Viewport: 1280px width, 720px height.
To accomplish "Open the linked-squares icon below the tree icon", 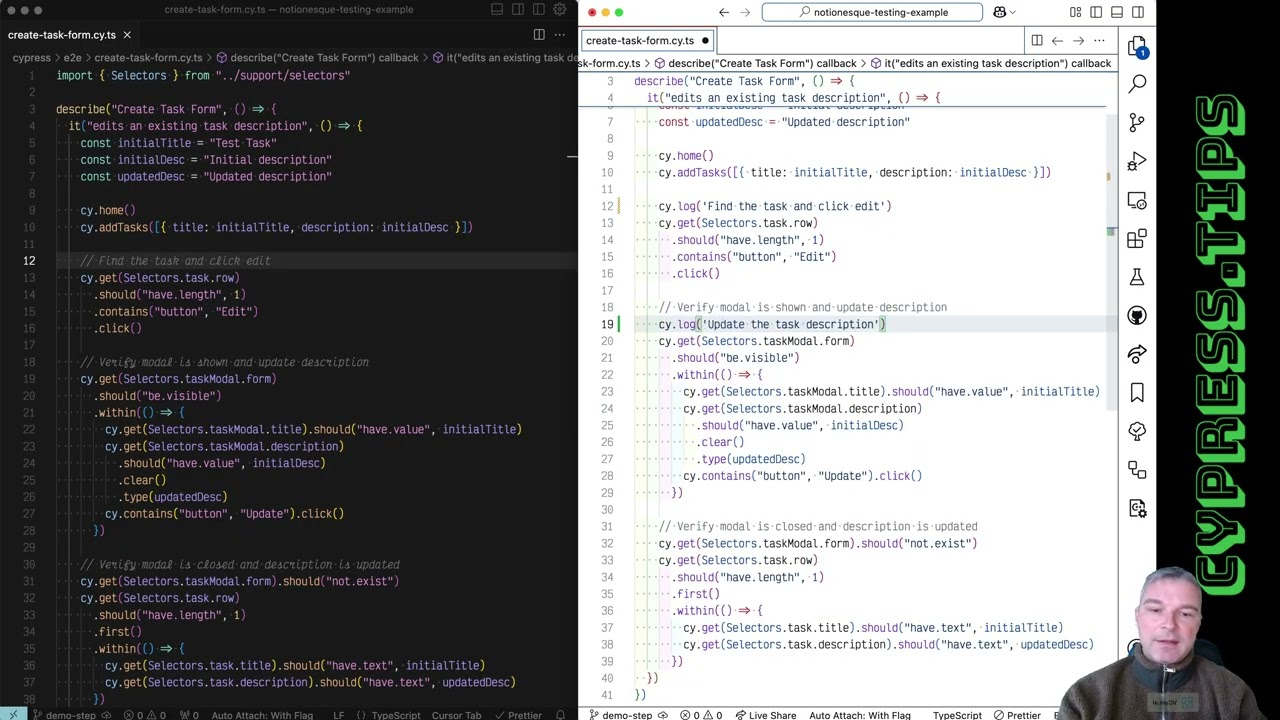I will click(1137, 470).
